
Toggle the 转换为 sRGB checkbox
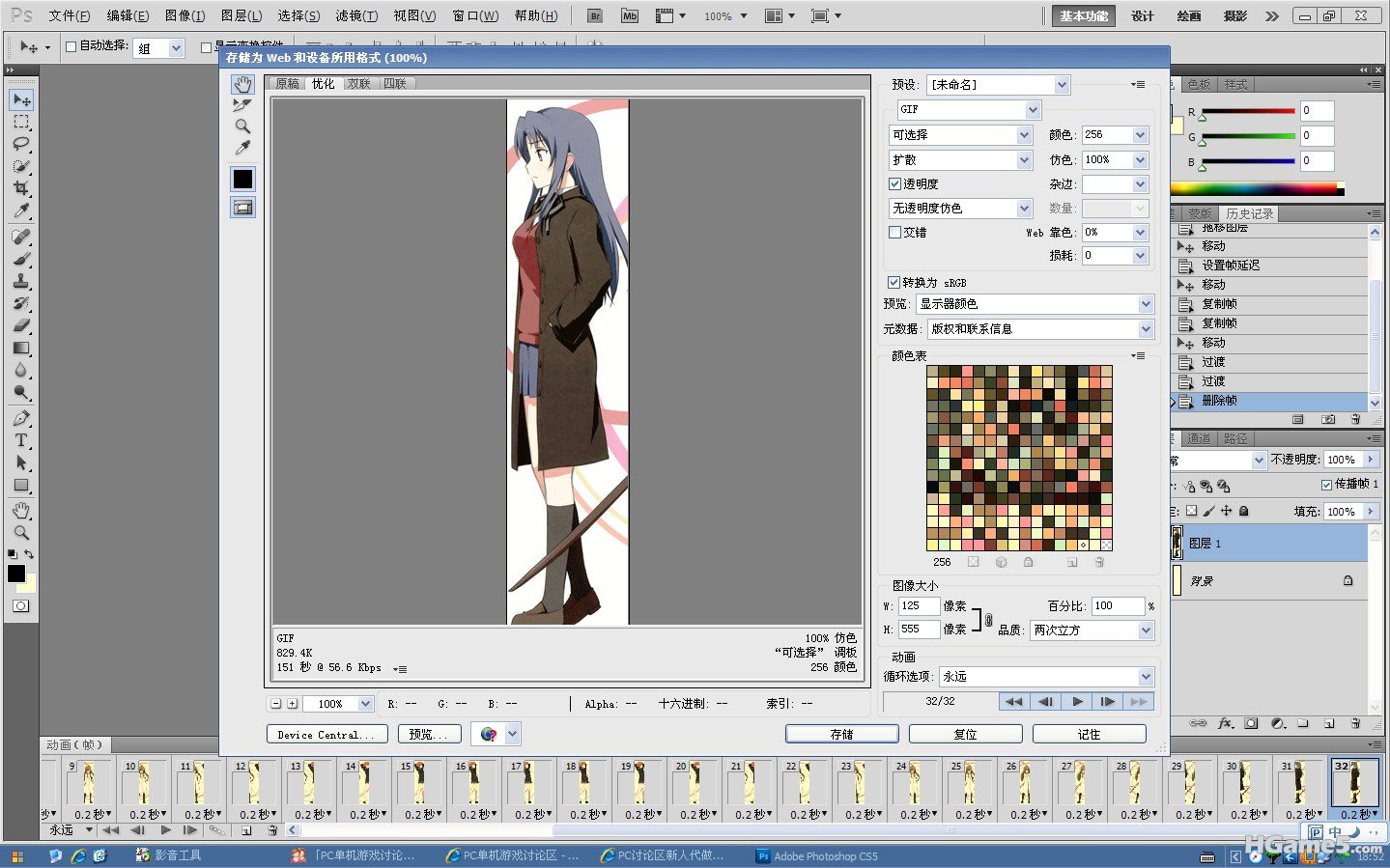coord(894,282)
